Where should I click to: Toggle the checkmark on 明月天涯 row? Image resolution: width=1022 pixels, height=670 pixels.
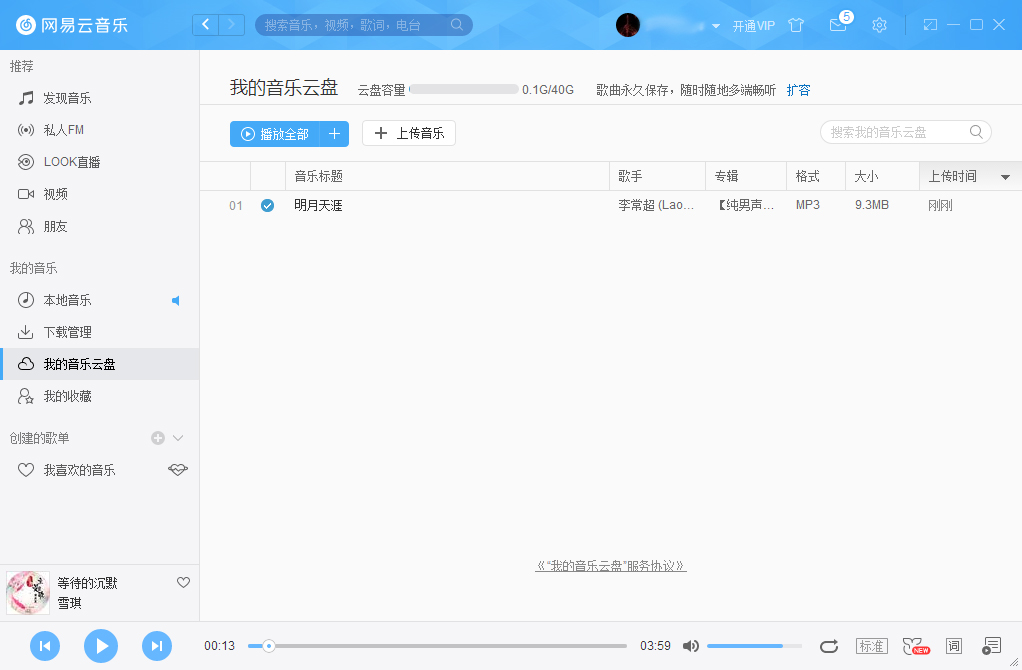coord(268,205)
